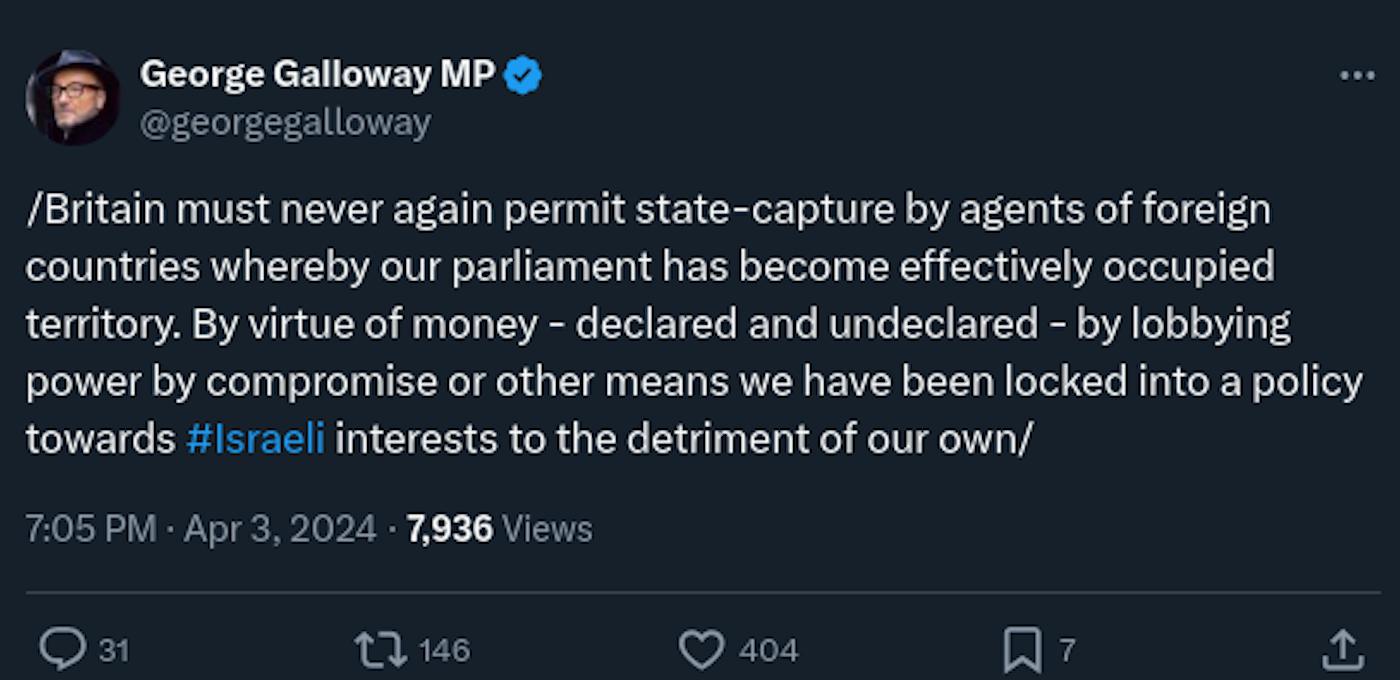Screen dimensions: 1400x680
Task: Click the reply speech bubble icon
Action: click(62, 650)
